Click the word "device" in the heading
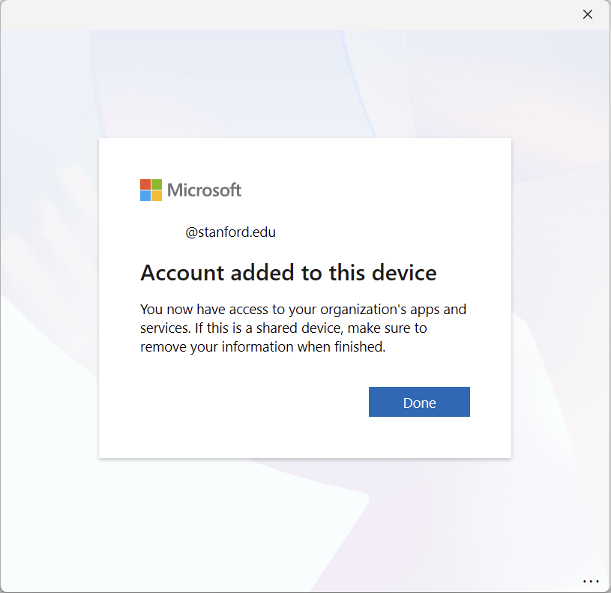 403,273
